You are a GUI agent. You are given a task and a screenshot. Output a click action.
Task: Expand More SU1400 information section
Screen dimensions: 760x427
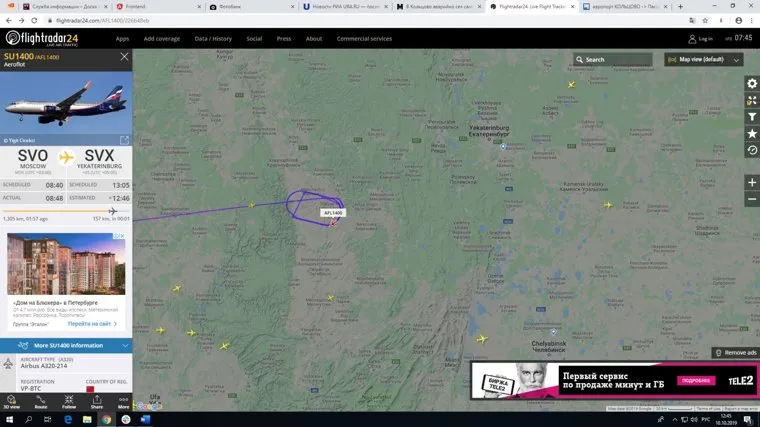tap(65, 345)
